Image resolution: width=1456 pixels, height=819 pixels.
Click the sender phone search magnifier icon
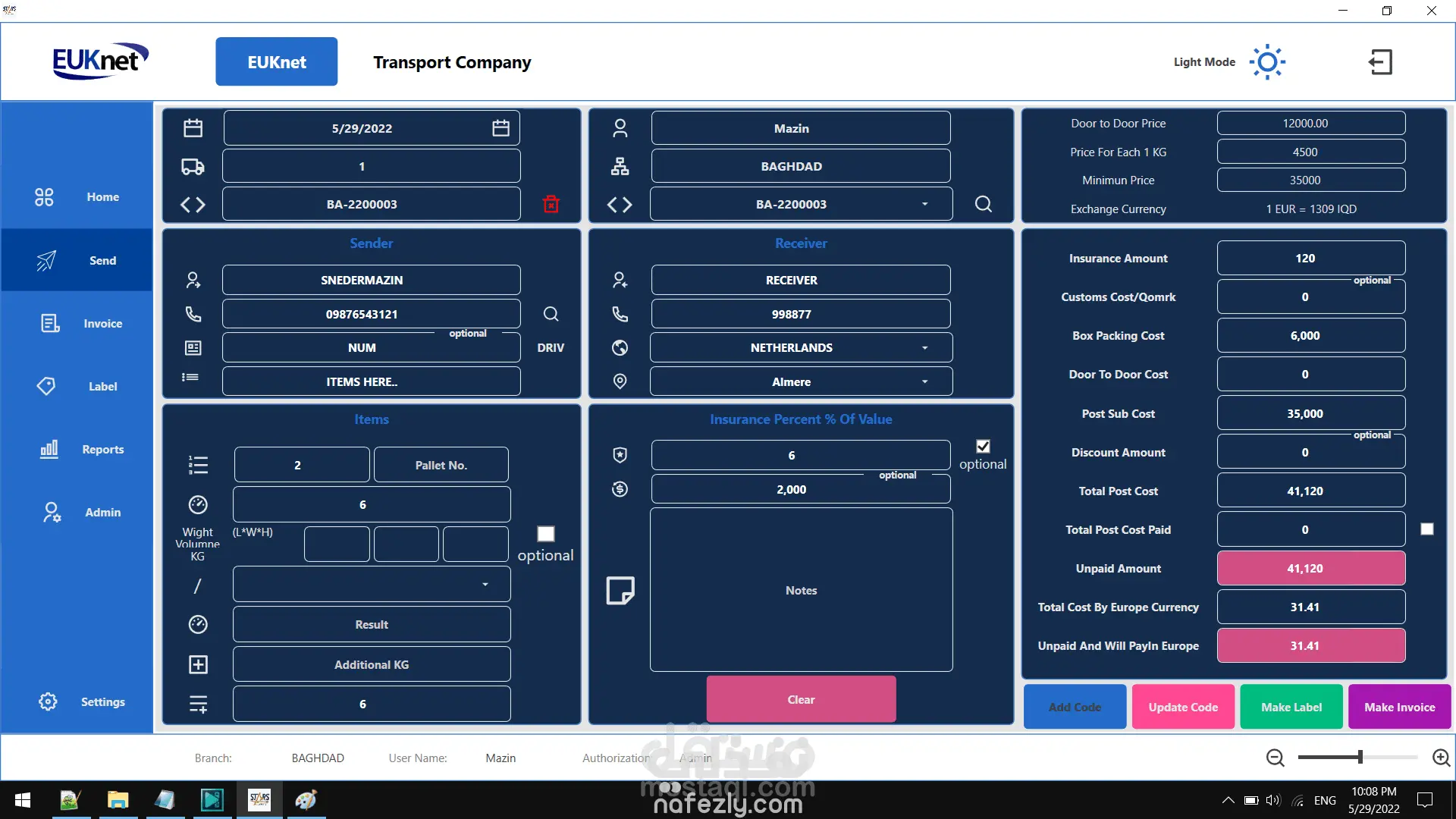tap(551, 314)
